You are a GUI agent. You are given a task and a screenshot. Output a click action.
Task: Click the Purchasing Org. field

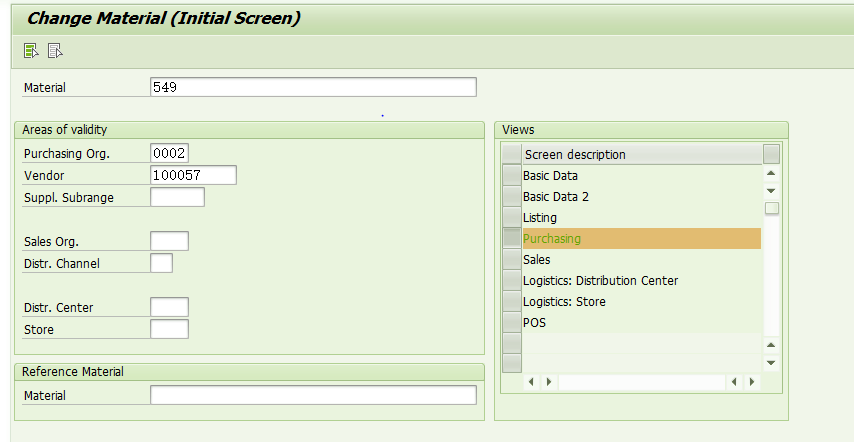[x=169, y=153]
